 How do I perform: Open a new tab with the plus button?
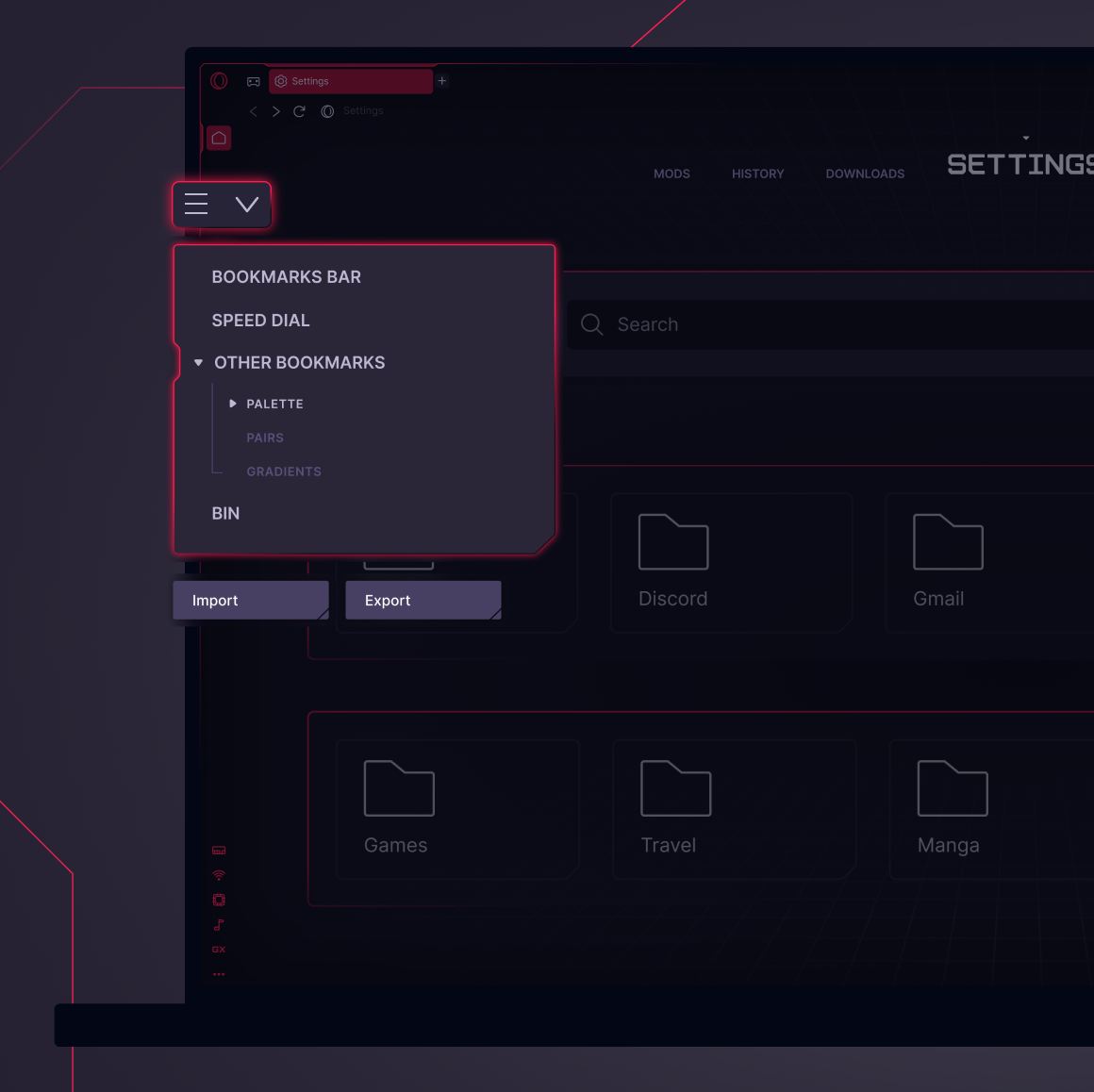pos(441,81)
